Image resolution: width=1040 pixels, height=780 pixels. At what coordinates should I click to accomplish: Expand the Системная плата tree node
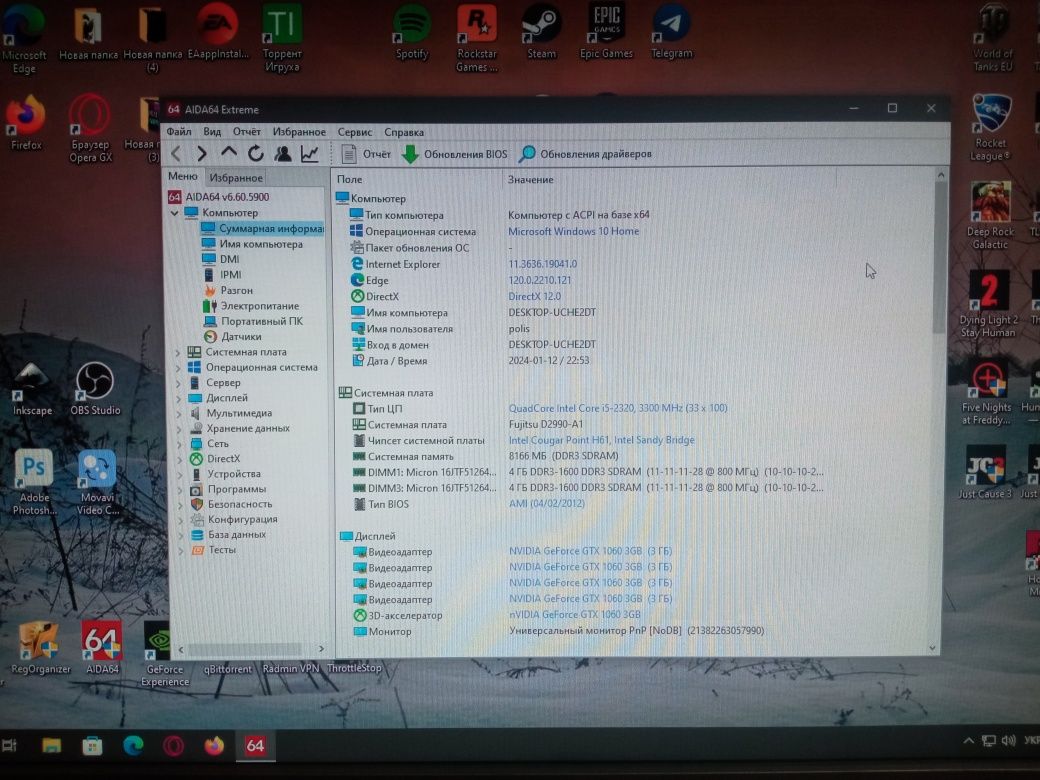178,352
